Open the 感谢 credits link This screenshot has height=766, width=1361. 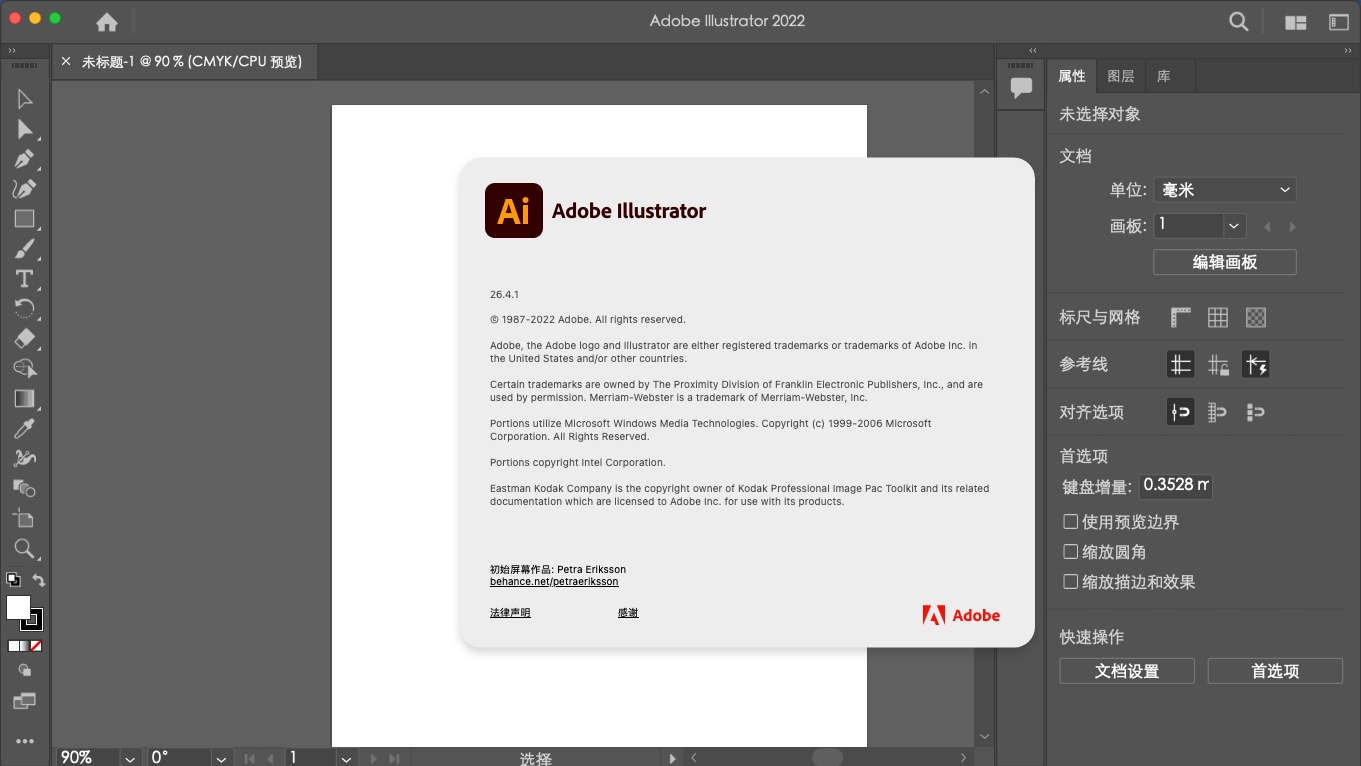pos(628,613)
